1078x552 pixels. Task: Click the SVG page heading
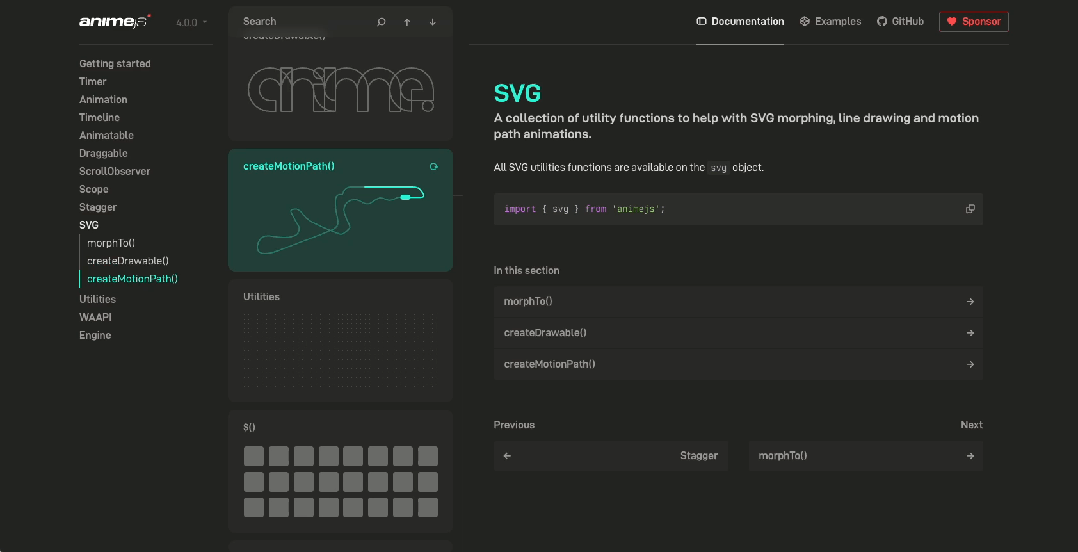(518, 93)
